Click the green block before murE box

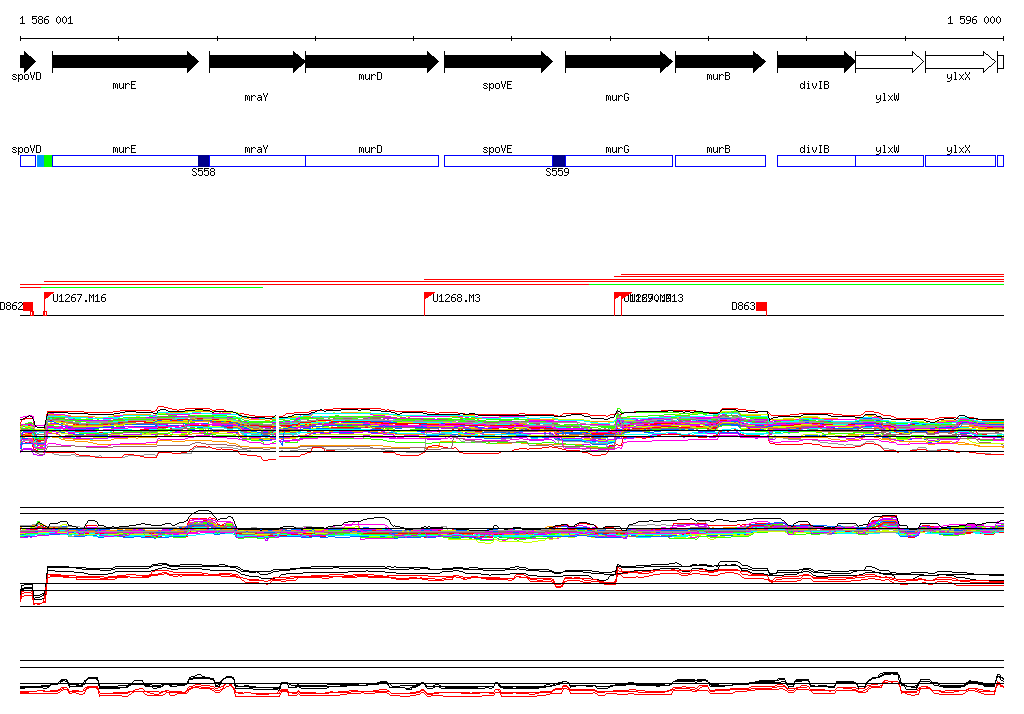[48, 161]
